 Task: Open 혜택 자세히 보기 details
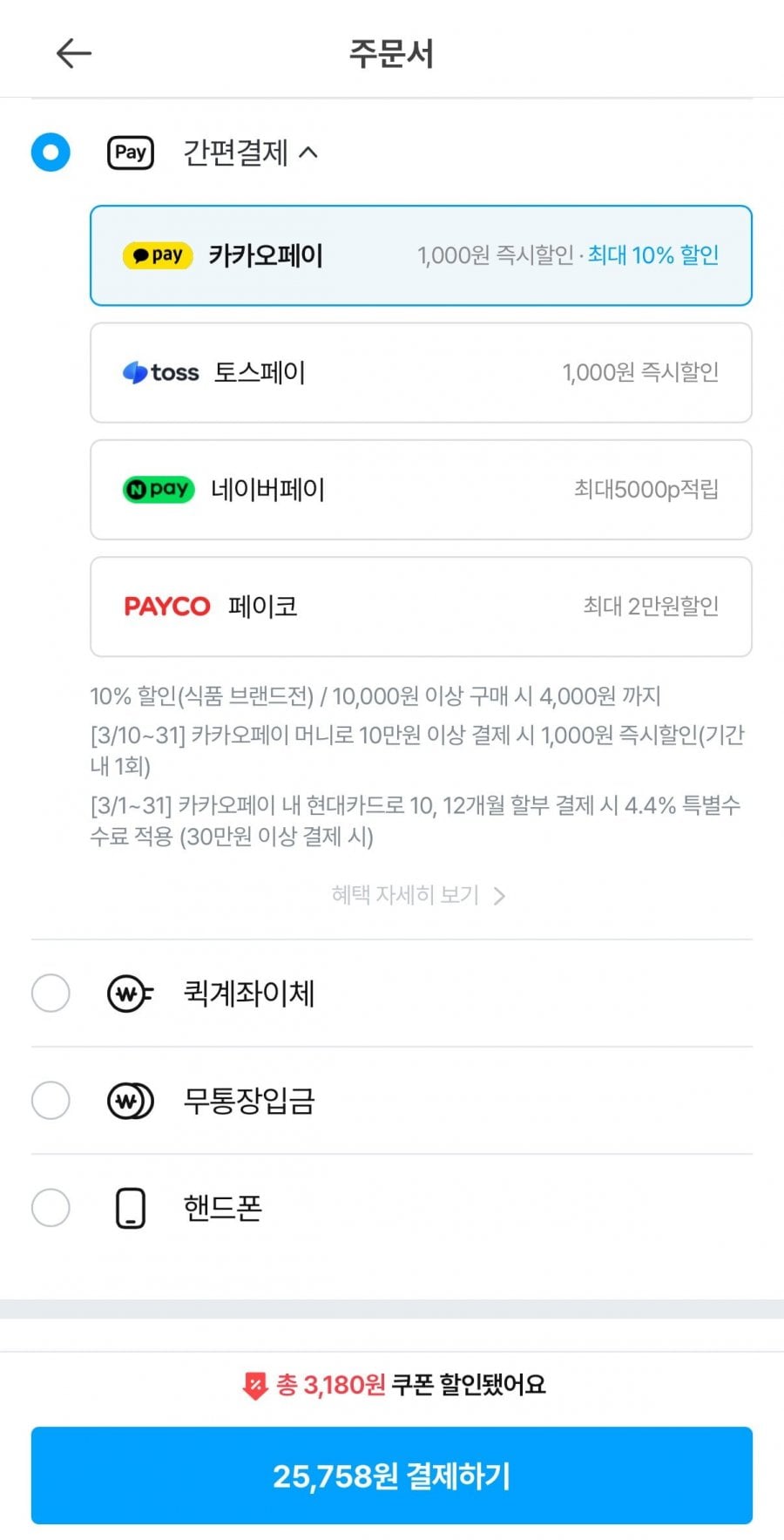tap(418, 895)
